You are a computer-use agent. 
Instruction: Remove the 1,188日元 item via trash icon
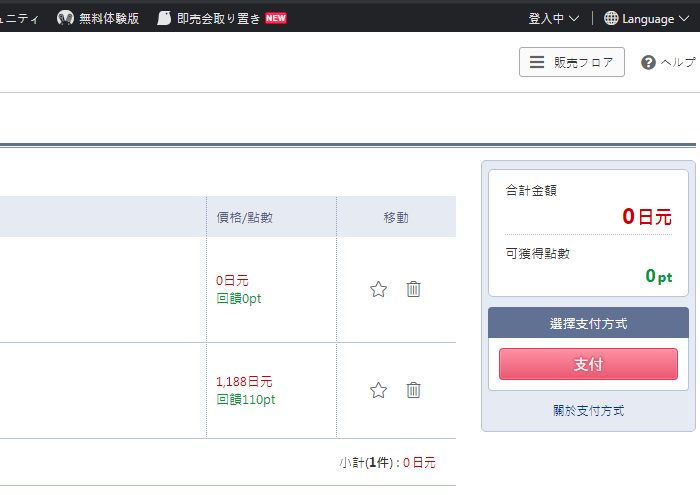[x=413, y=390]
